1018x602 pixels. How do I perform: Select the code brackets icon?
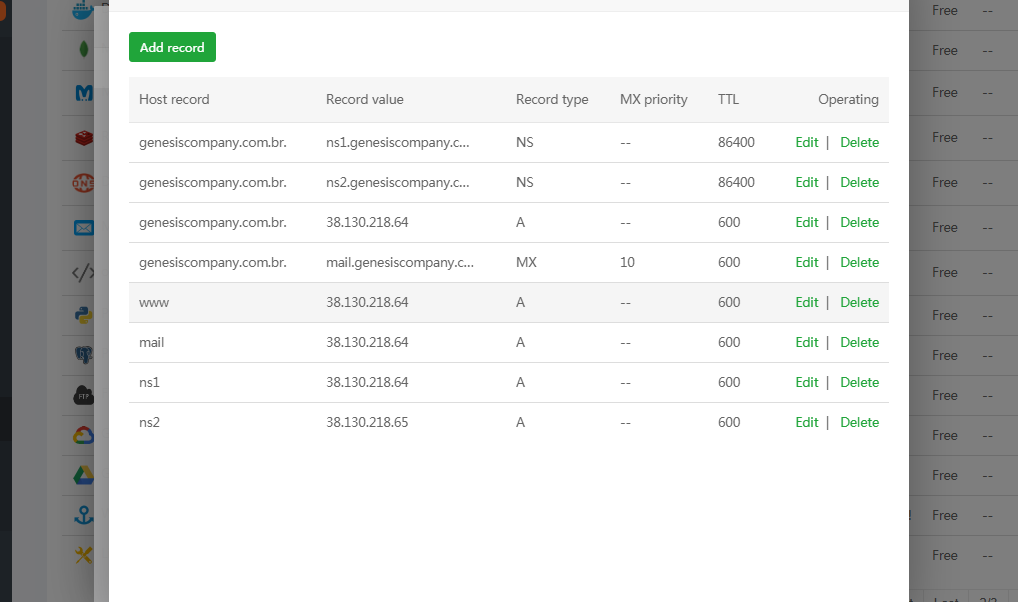point(84,272)
